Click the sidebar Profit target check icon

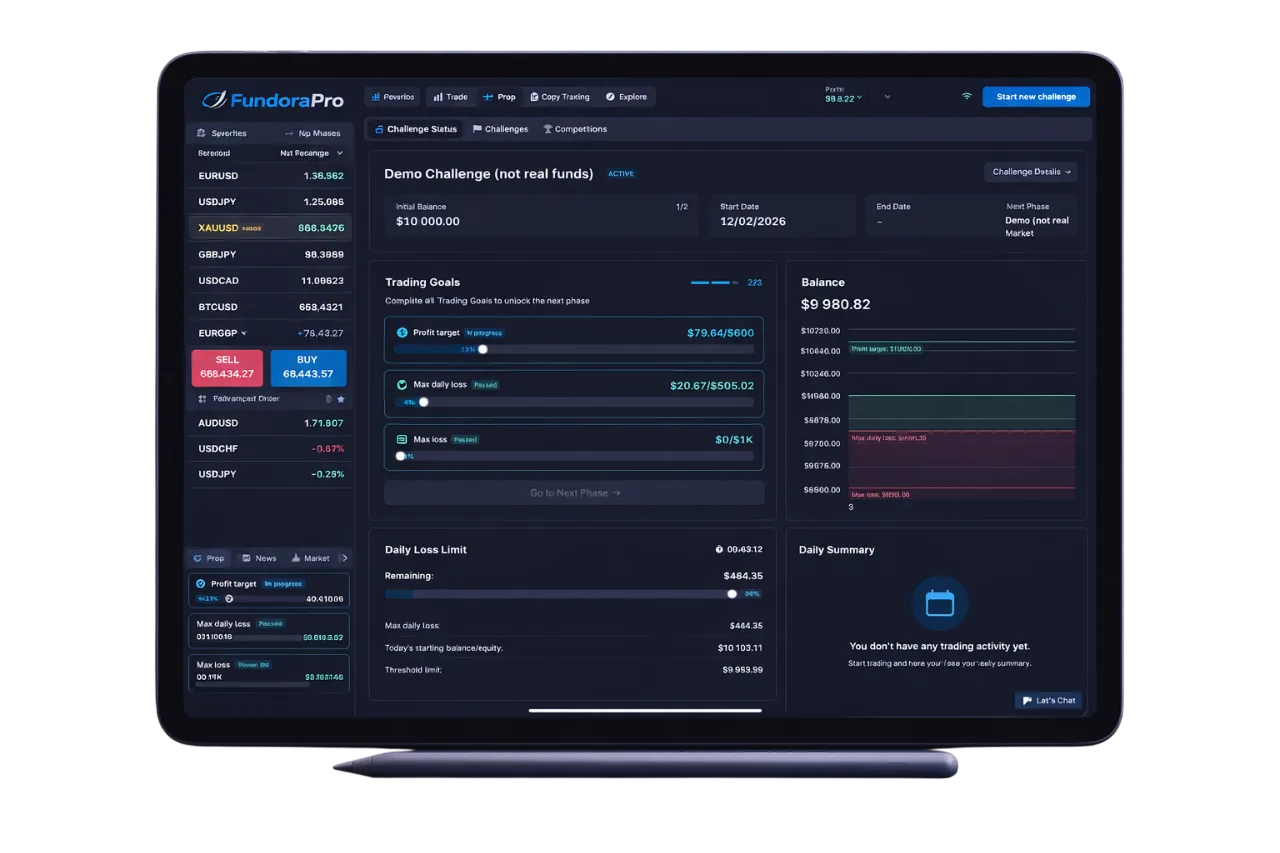(200, 583)
